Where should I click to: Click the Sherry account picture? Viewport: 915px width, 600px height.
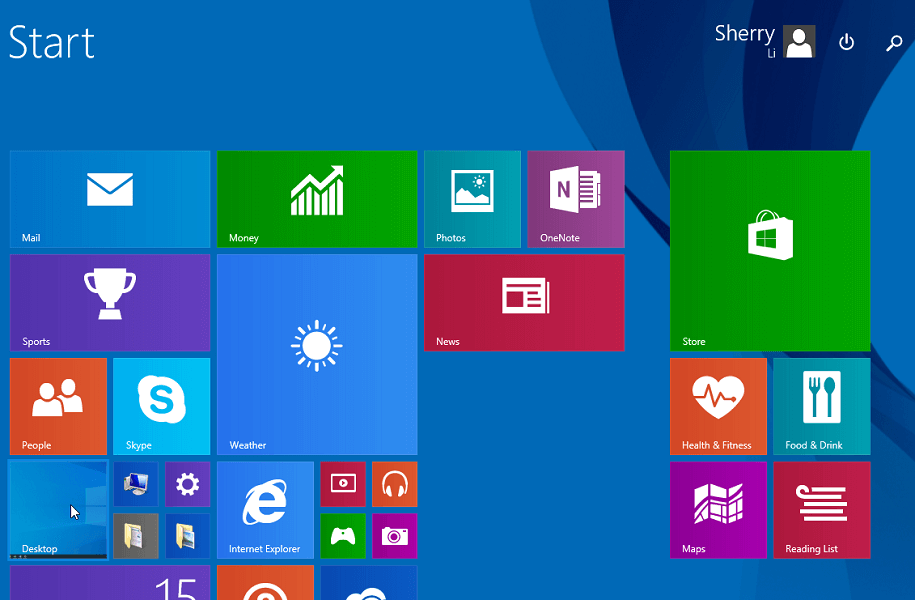pyautogui.click(x=799, y=41)
